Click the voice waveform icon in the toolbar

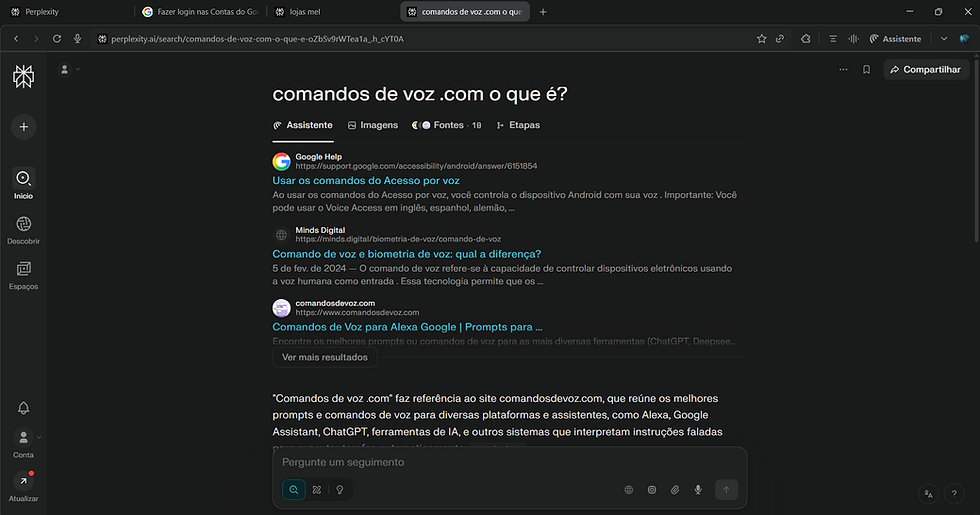point(853,39)
